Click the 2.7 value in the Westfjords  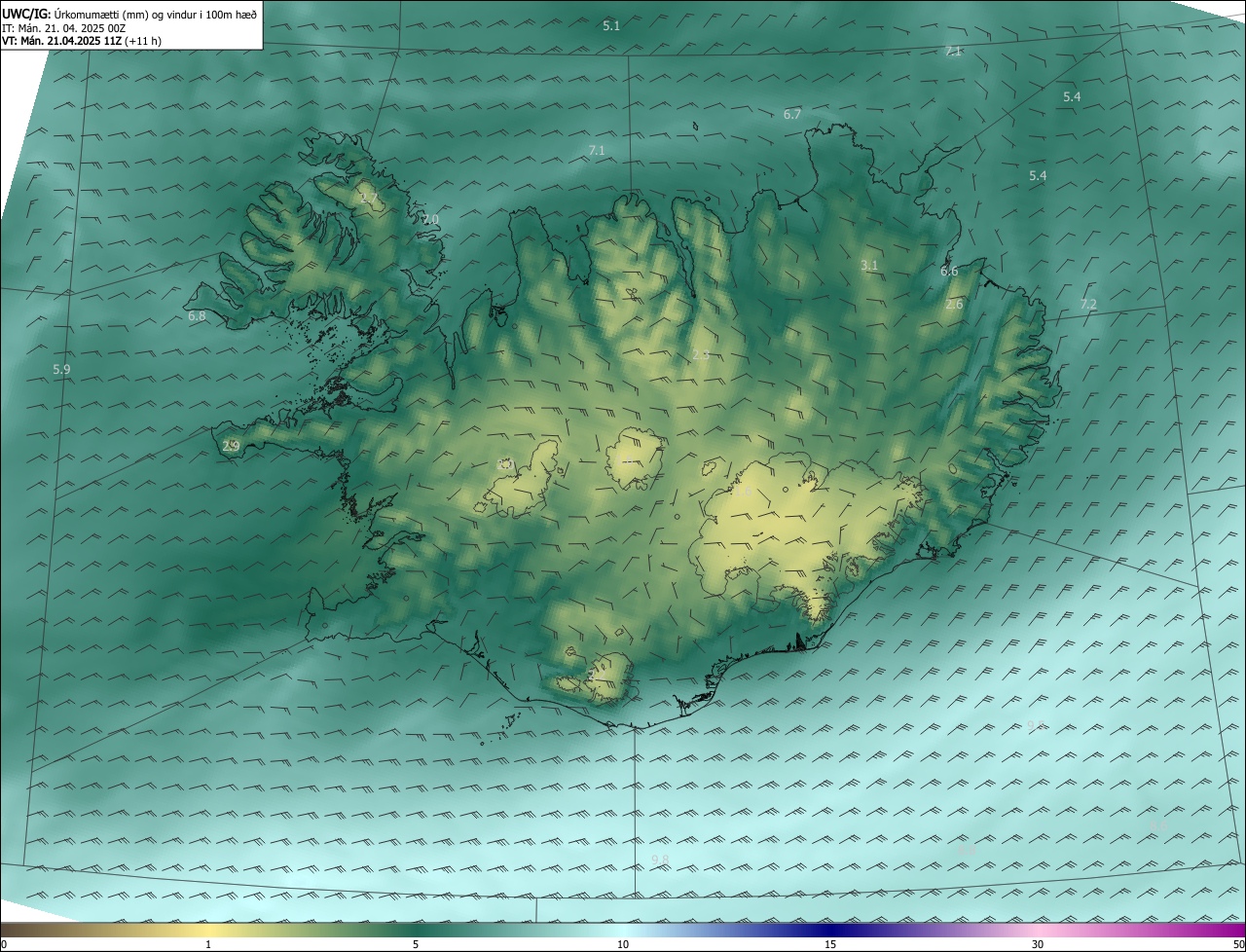(x=369, y=199)
